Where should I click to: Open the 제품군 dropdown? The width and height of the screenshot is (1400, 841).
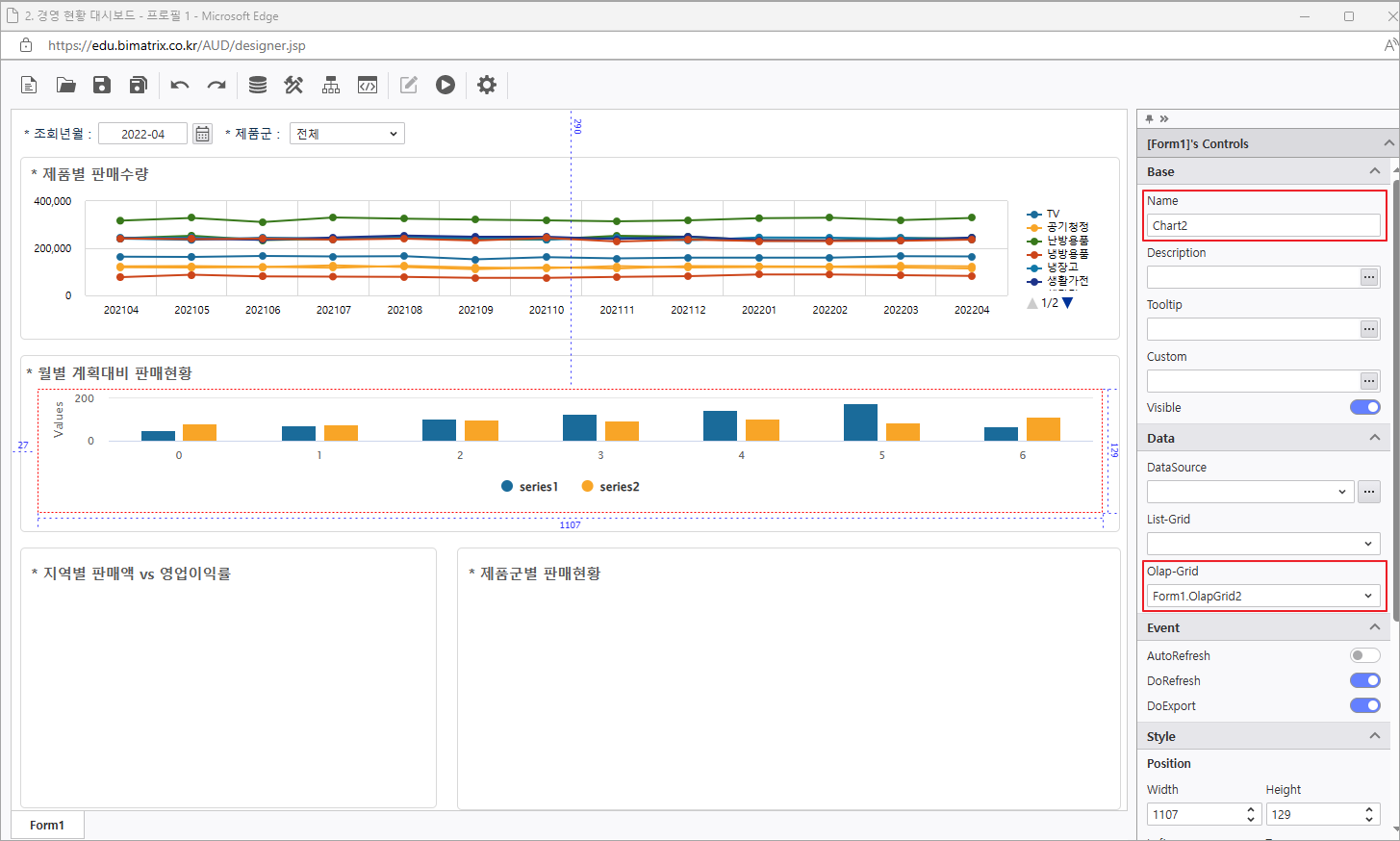pyautogui.click(x=347, y=134)
